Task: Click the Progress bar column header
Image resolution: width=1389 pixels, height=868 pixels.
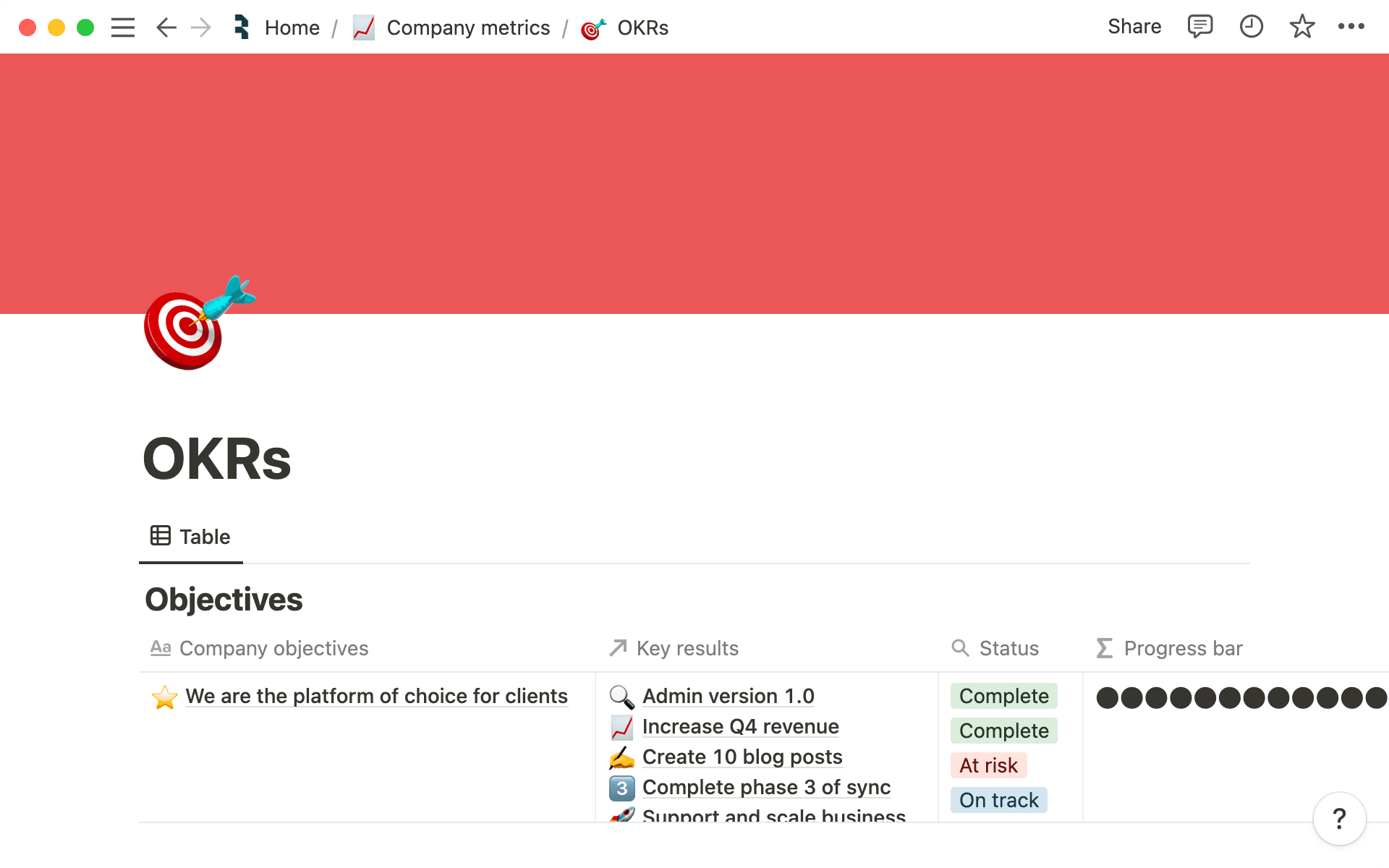Action: click(x=1182, y=648)
